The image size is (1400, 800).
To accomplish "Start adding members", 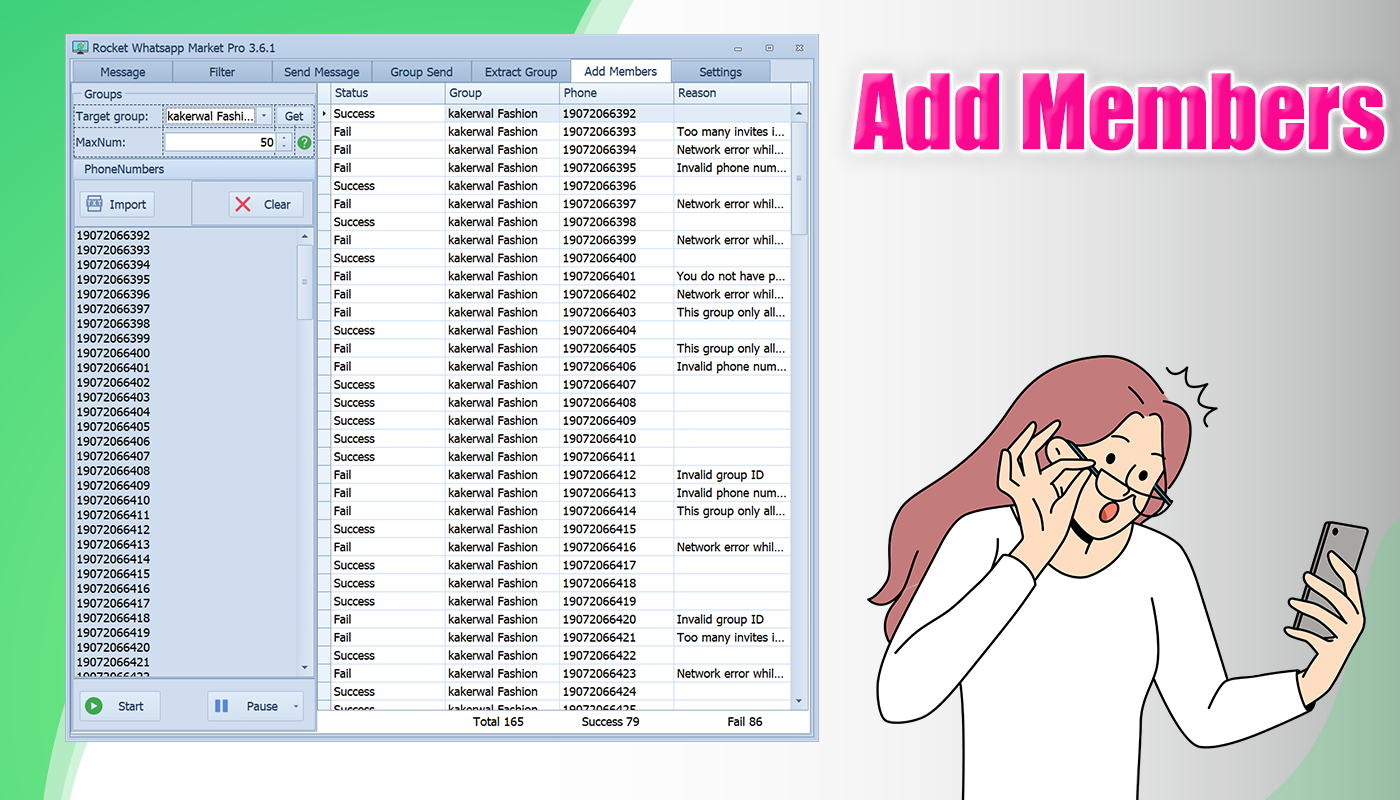I will [120, 706].
